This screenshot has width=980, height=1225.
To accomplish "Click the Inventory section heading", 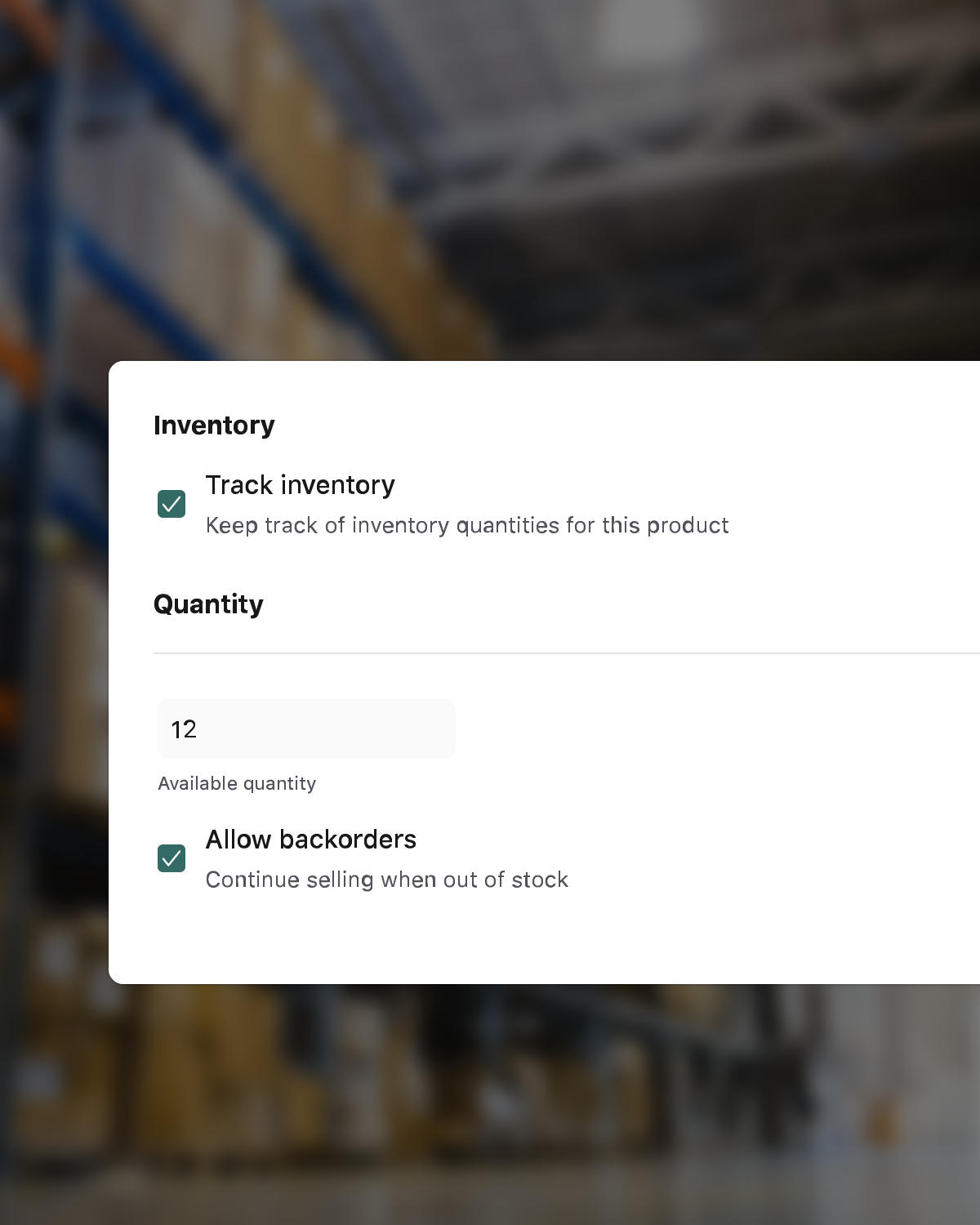I will point(214,425).
